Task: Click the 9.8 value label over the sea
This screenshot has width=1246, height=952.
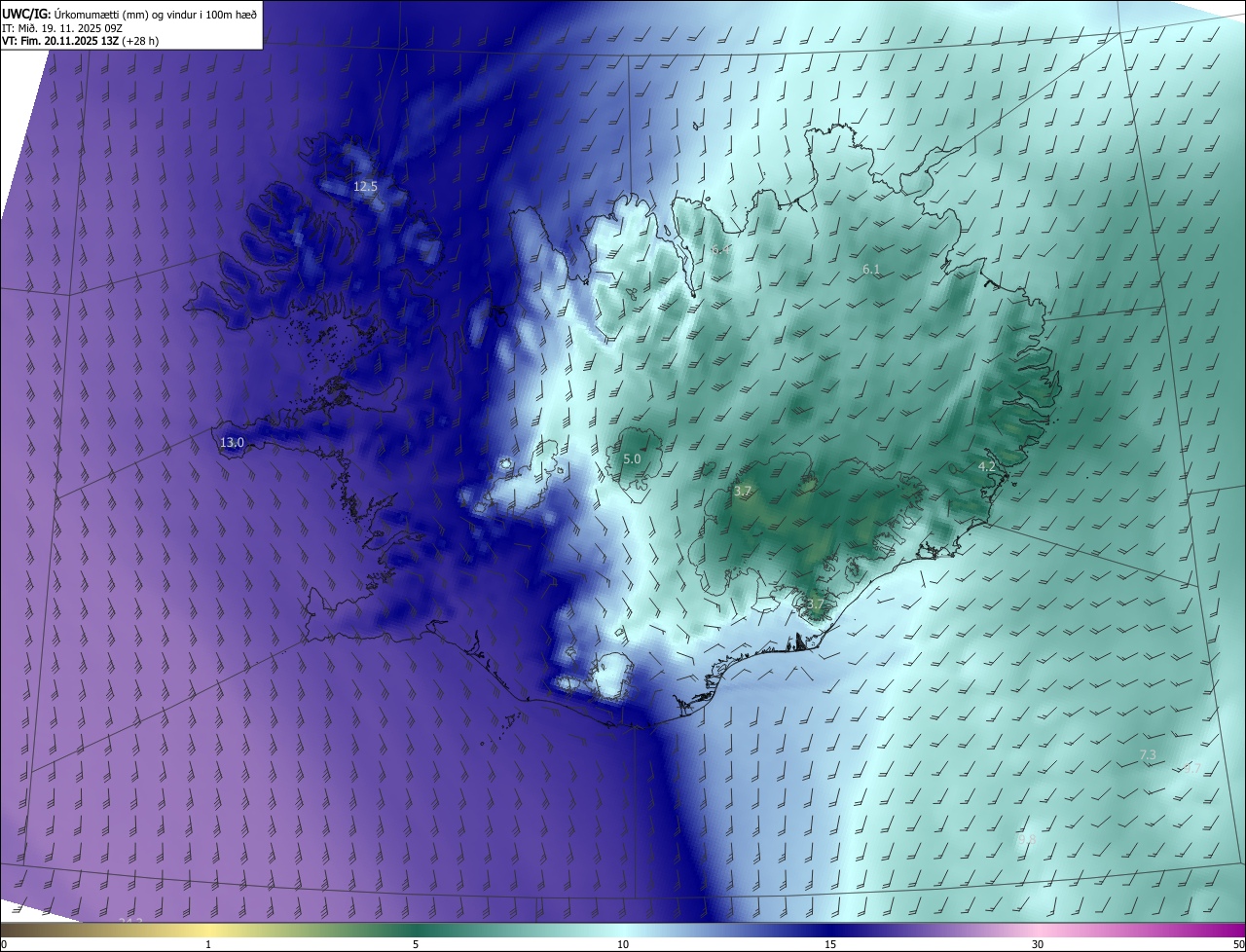Action: (x=1027, y=839)
